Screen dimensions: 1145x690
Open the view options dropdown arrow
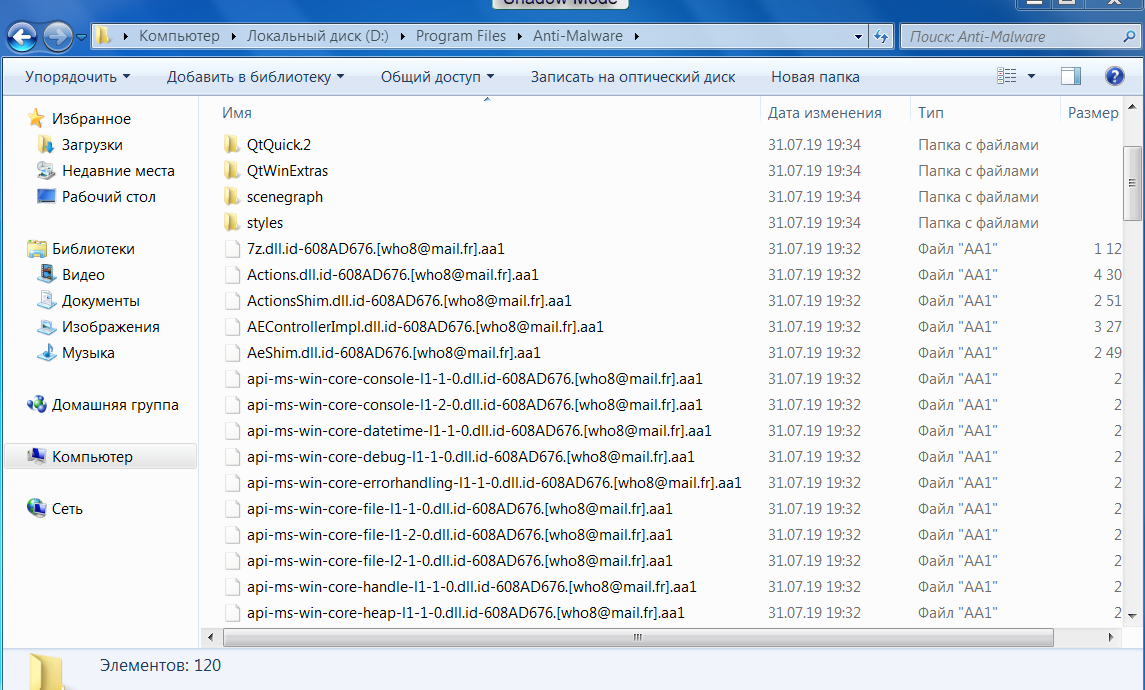(x=1031, y=76)
